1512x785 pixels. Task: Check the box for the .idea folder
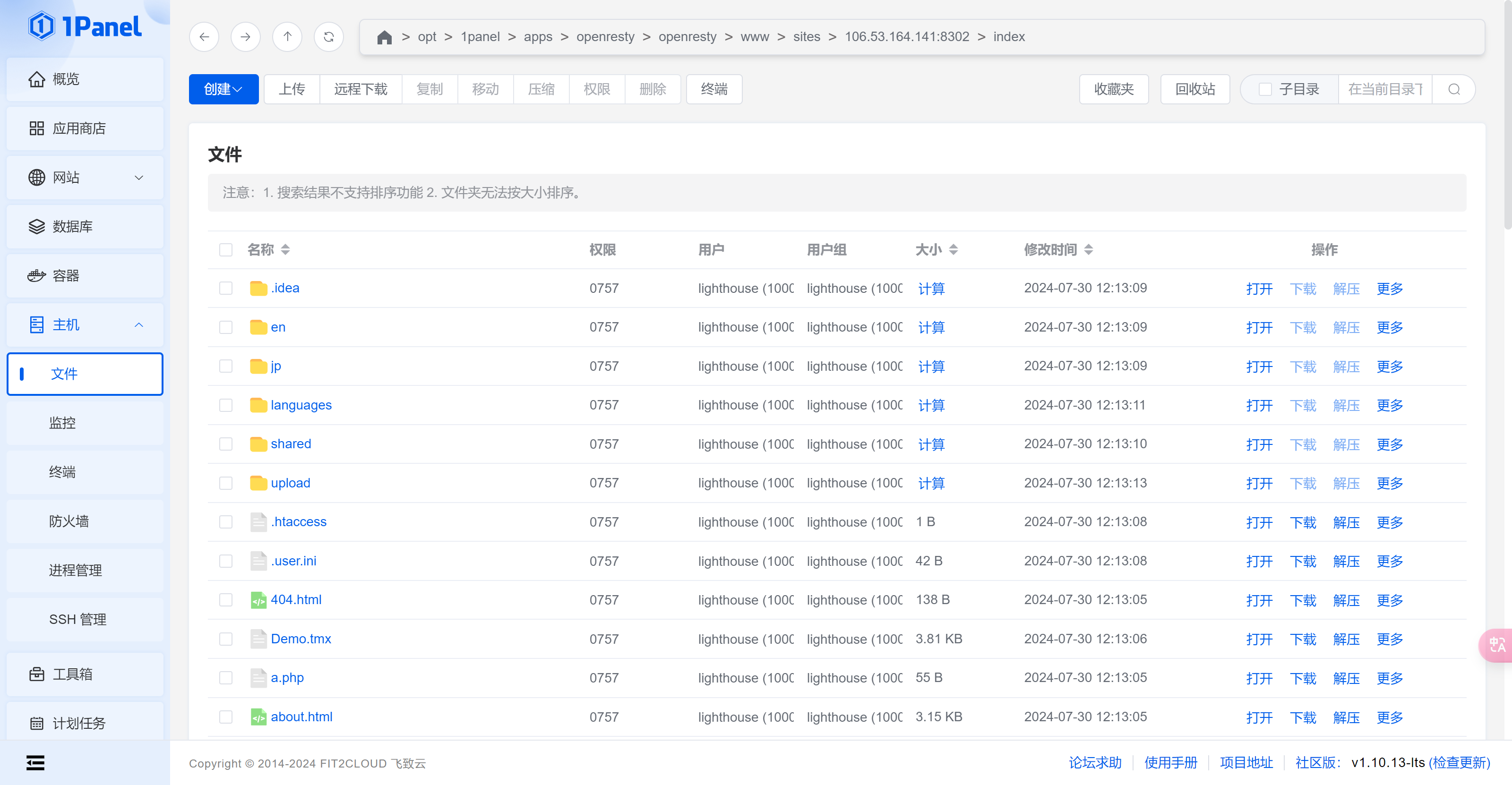point(225,288)
